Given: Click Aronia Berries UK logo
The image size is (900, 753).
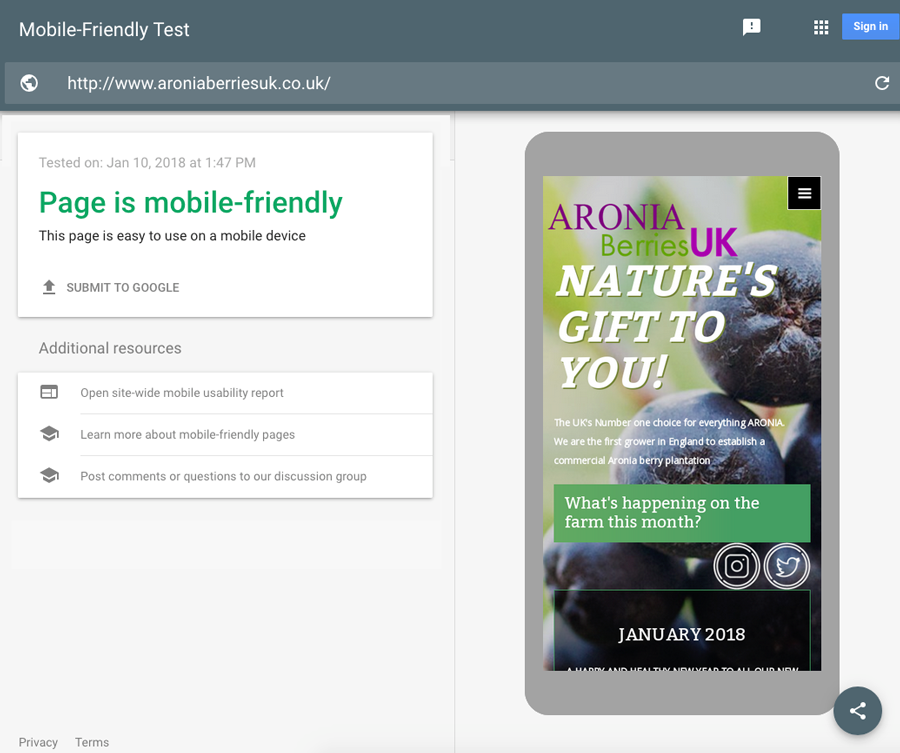Looking at the screenshot, I should point(643,230).
